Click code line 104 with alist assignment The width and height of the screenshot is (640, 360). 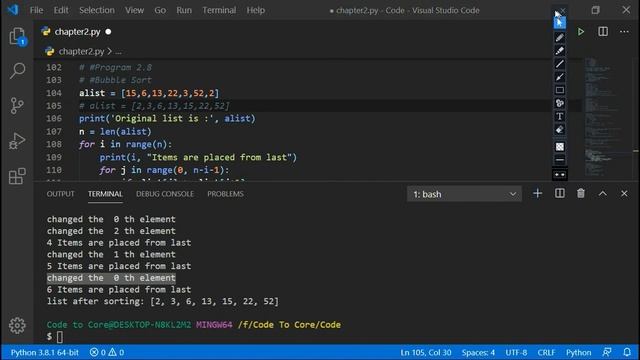click(x=149, y=93)
